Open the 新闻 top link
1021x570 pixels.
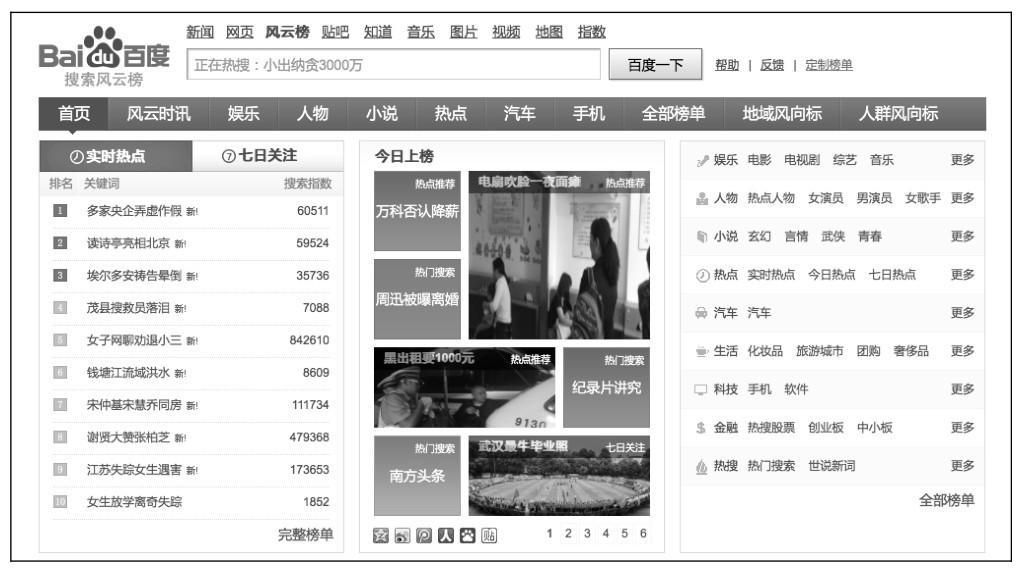click(x=200, y=32)
